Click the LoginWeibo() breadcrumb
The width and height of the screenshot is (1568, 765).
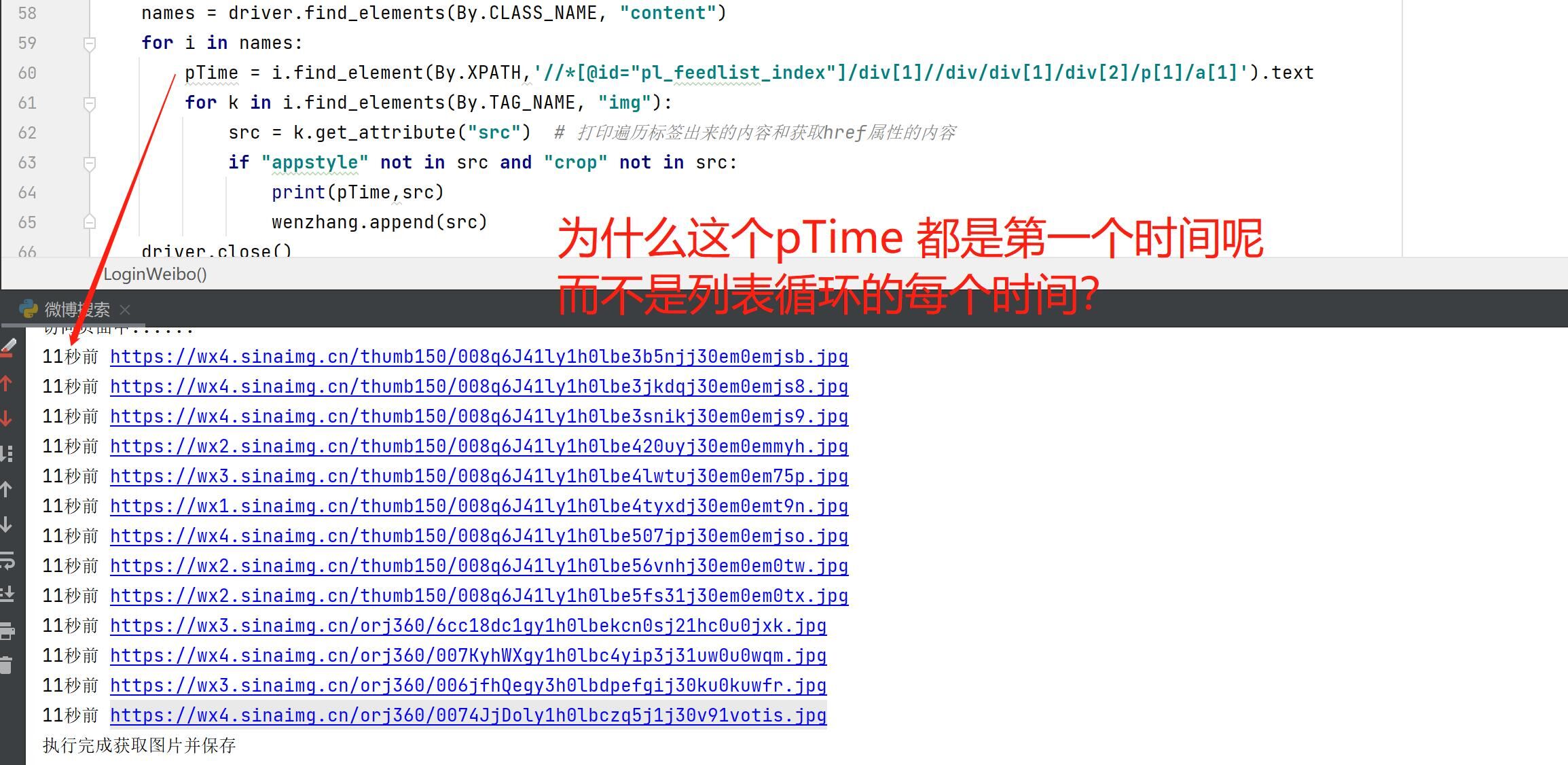tap(155, 274)
